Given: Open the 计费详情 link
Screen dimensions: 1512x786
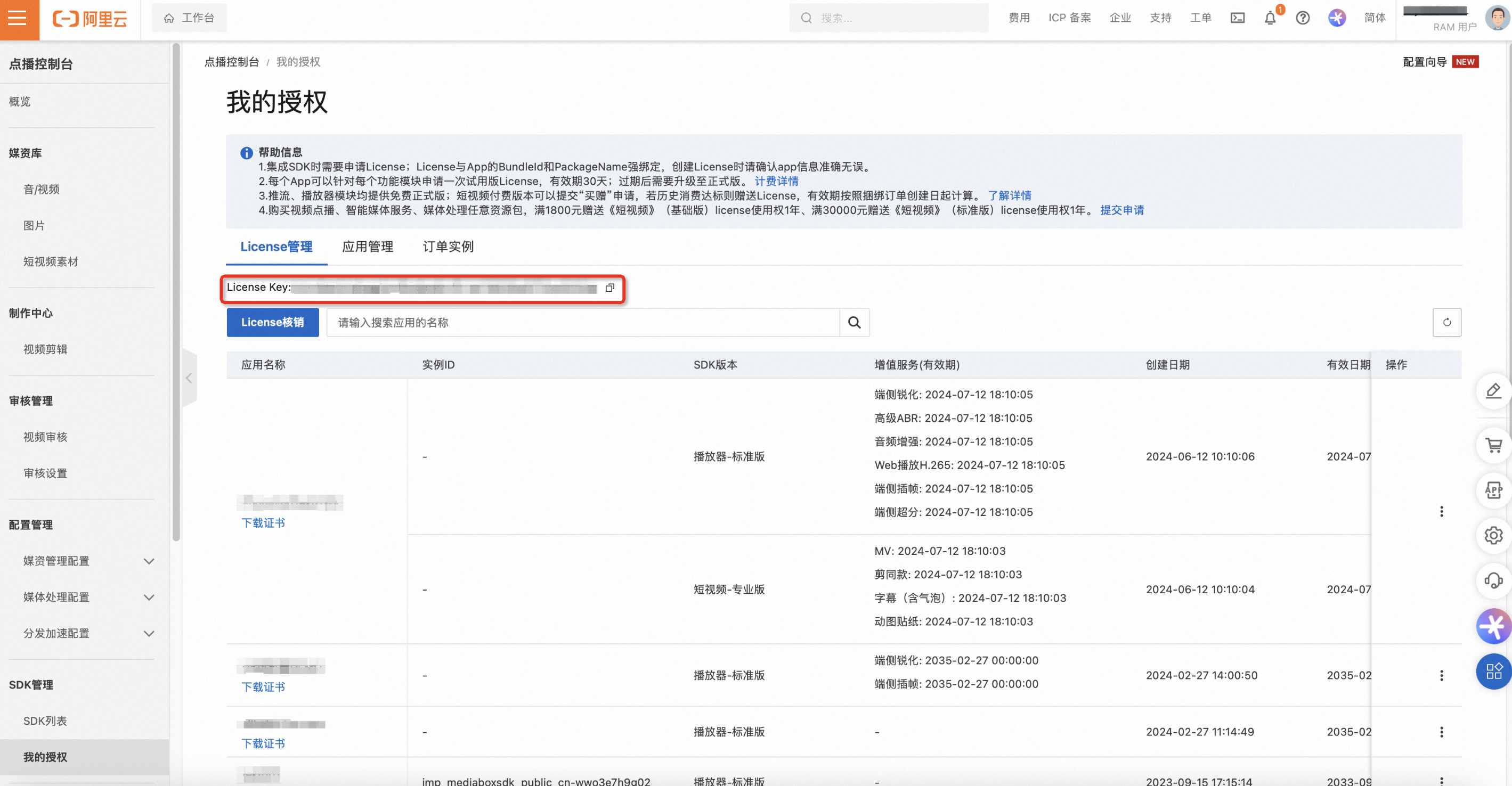Looking at the screenshot, I should click(777, 181).
